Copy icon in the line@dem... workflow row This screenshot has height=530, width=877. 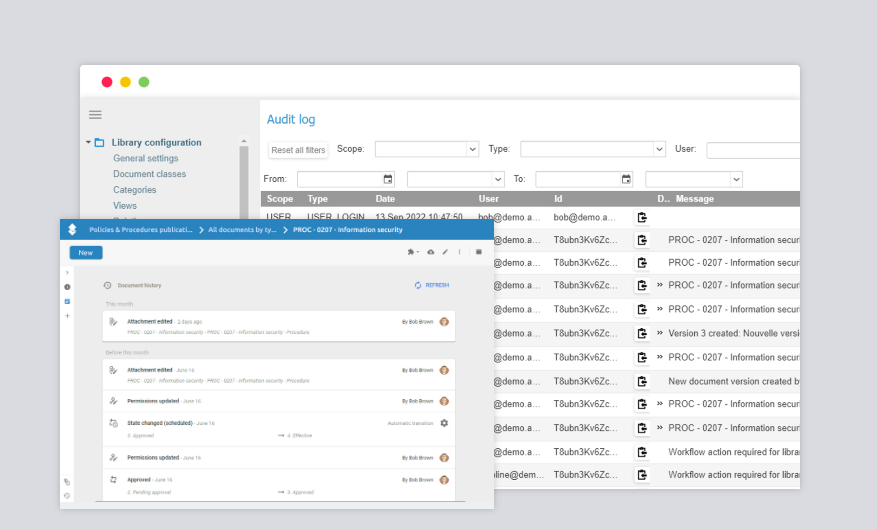642,475
